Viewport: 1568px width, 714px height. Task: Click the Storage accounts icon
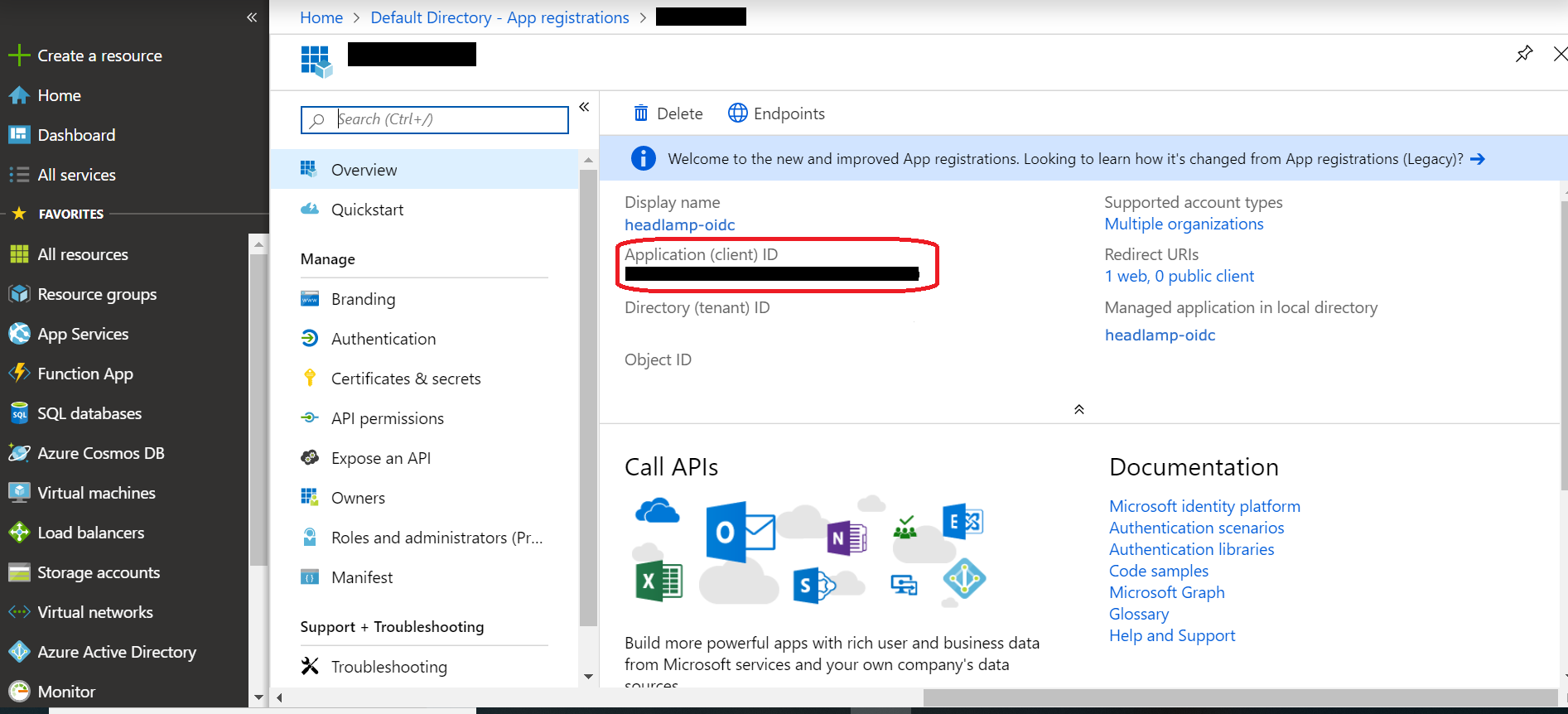point(19,572)
